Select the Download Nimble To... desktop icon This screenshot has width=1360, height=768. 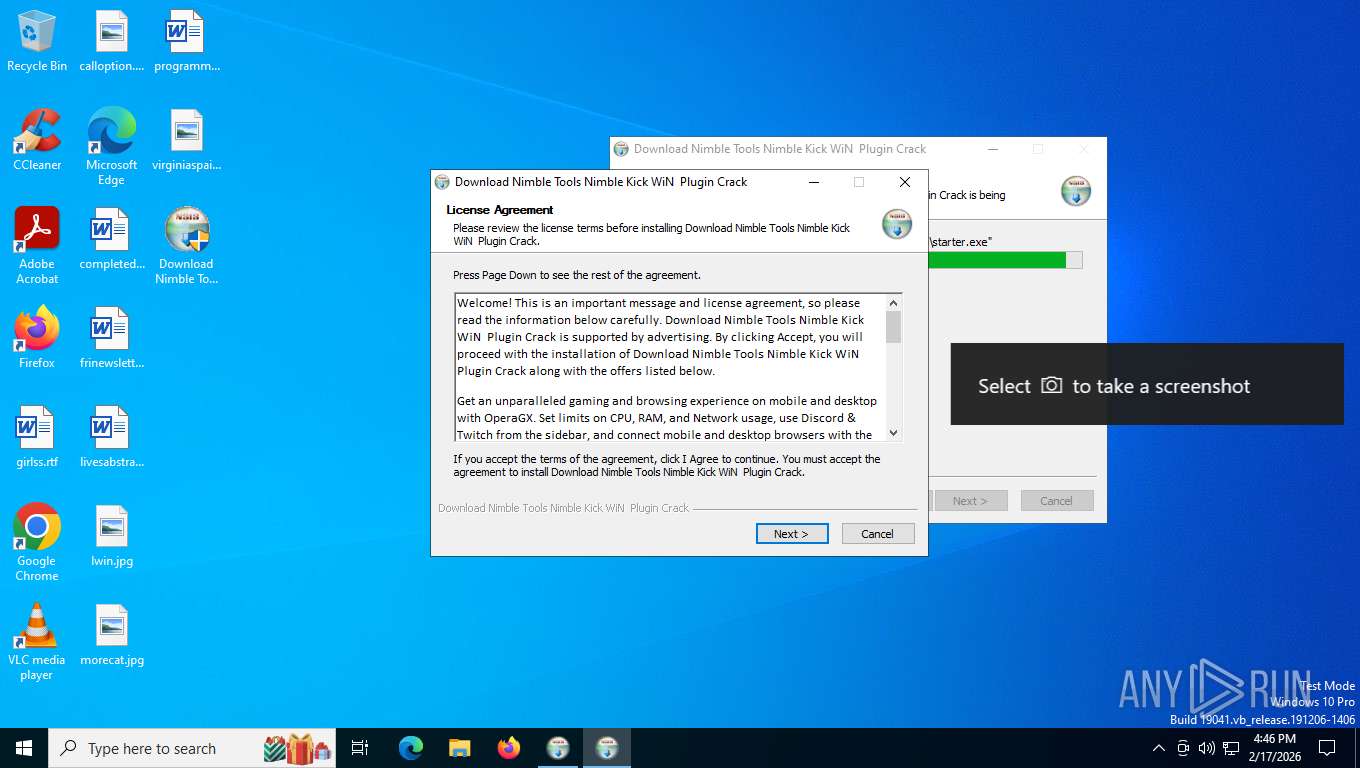point(187,245)
